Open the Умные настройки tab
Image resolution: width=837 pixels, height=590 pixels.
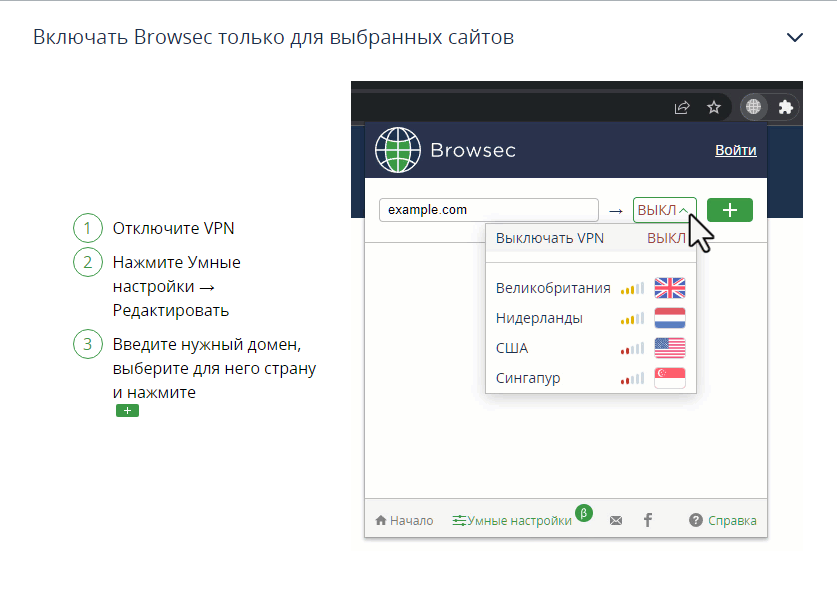(512, 521)
